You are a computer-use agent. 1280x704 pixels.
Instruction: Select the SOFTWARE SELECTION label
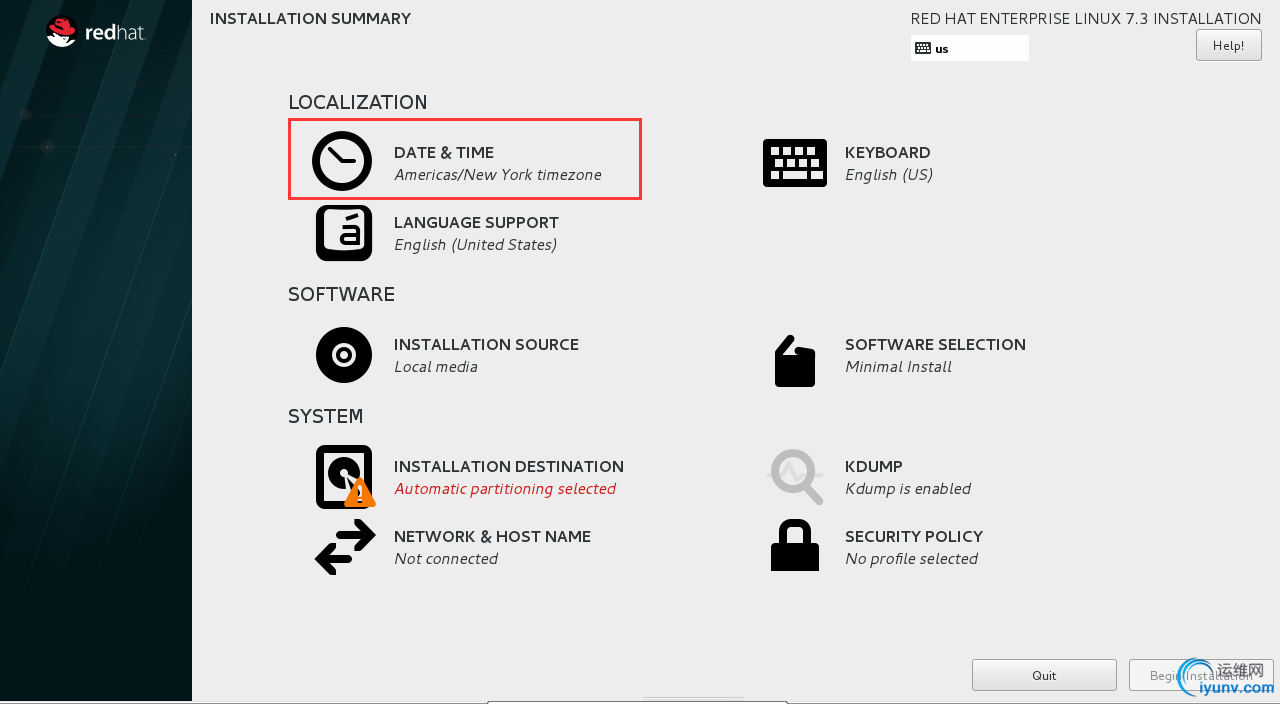point(935,344)
